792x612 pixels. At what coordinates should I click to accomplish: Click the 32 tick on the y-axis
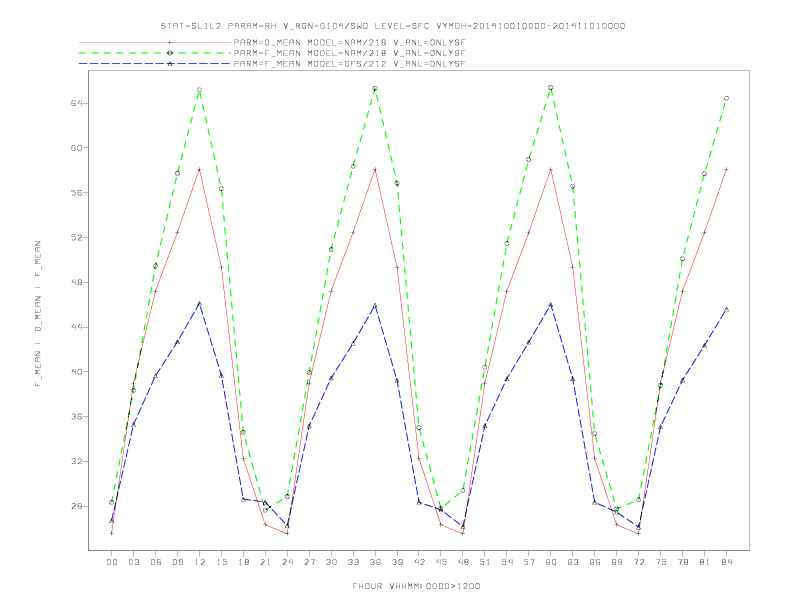(x=76, y=461)
